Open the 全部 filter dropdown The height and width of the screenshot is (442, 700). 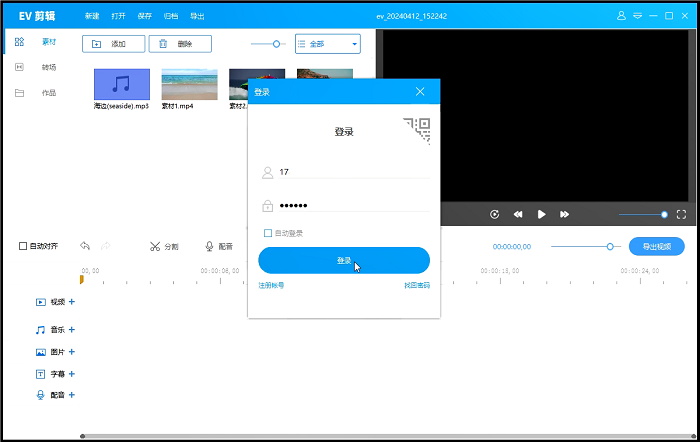click(x=328, y=44)
